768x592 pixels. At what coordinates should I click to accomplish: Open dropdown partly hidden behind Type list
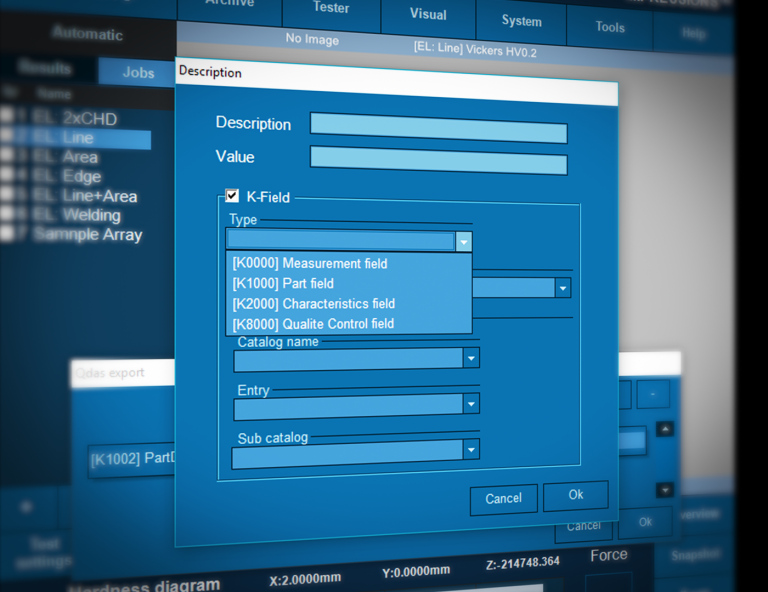click(x=563, y=288)
